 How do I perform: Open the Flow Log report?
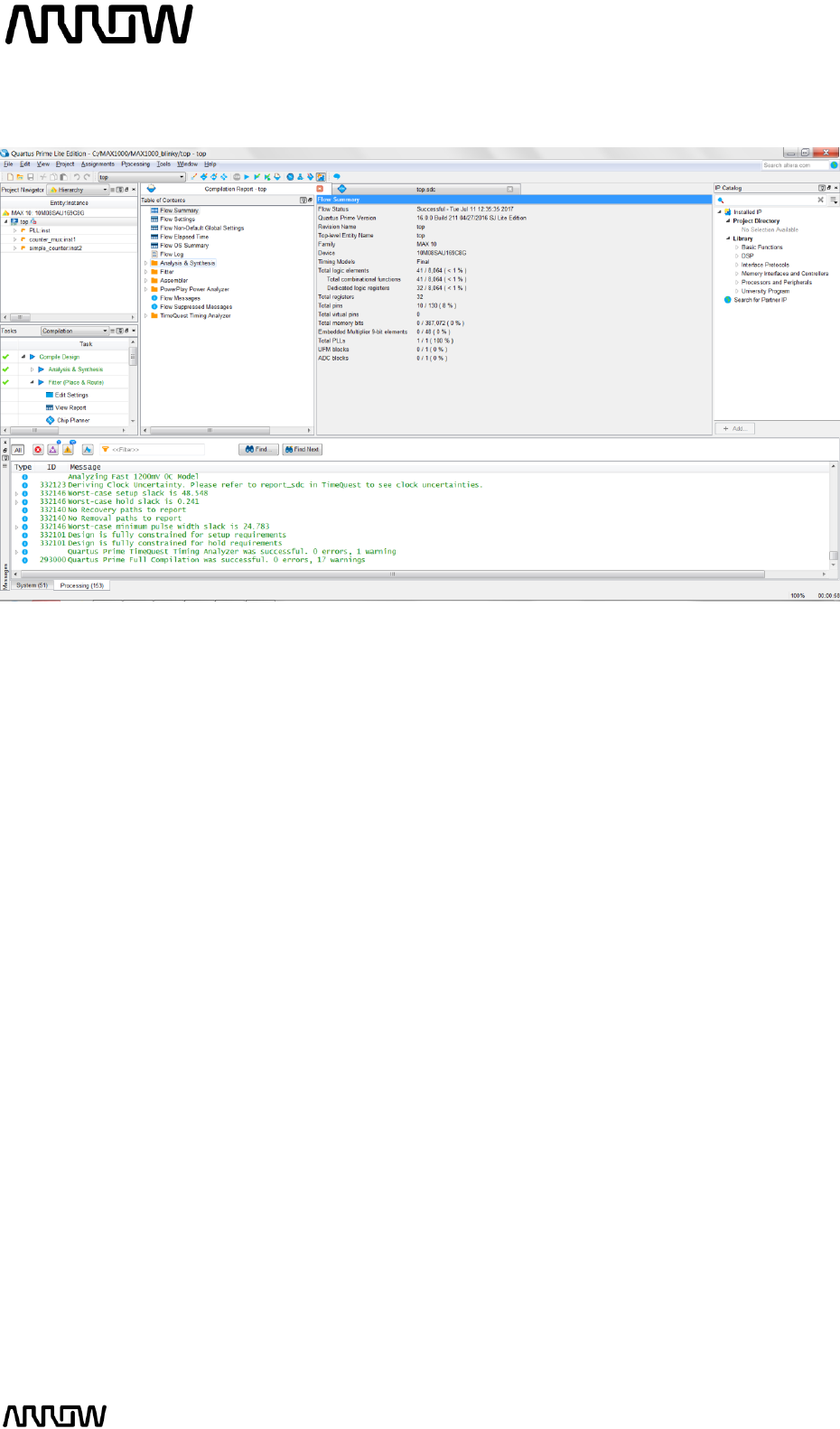coord(172,254)
